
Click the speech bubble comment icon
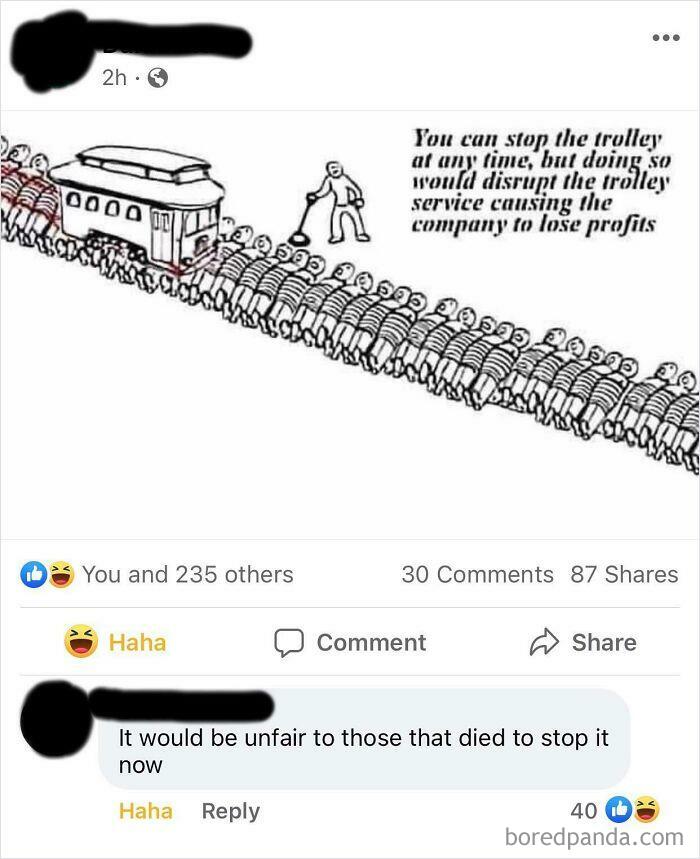coord(289,643)
